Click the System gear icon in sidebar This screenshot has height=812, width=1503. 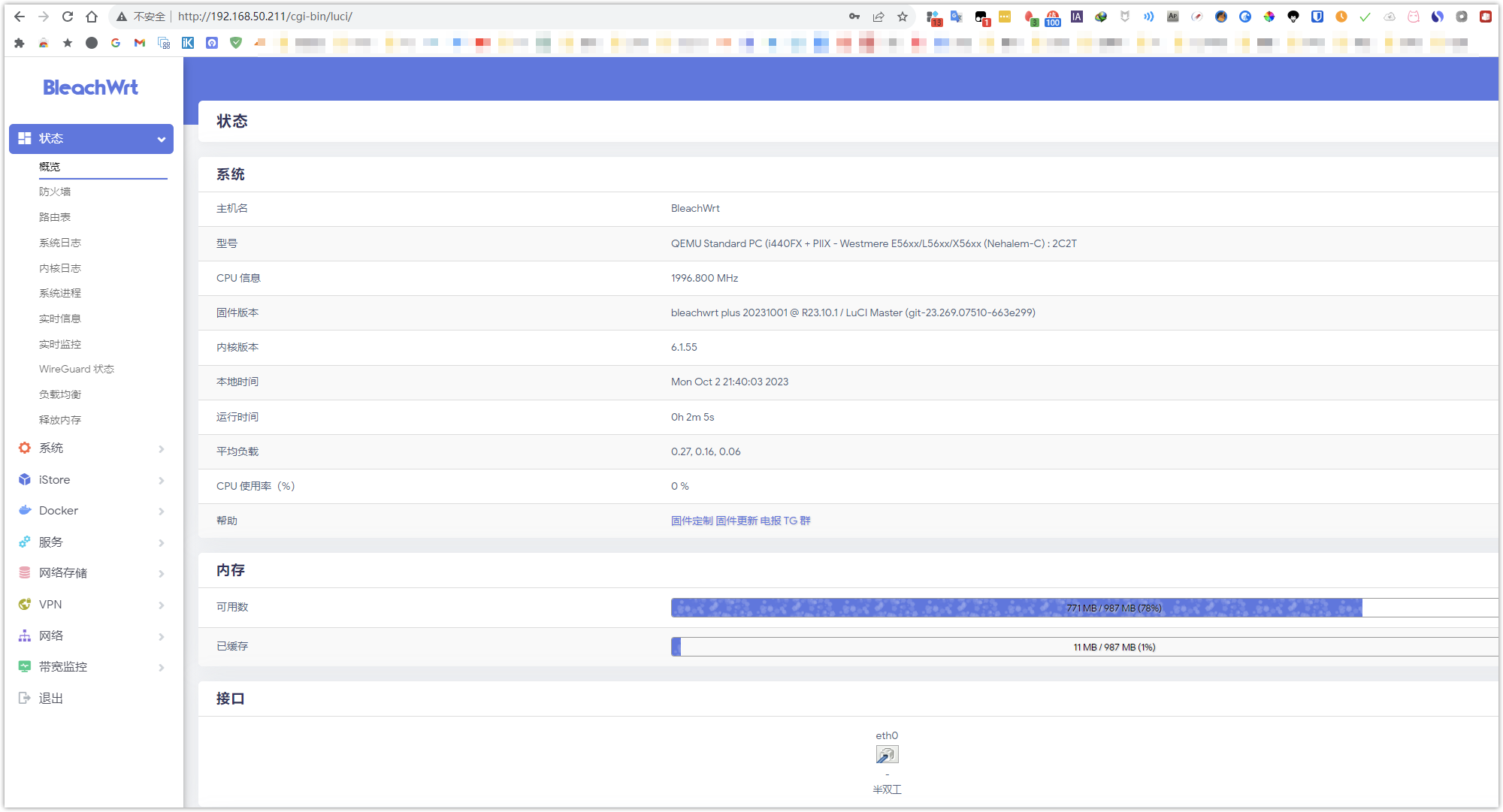tap(25, 448)
